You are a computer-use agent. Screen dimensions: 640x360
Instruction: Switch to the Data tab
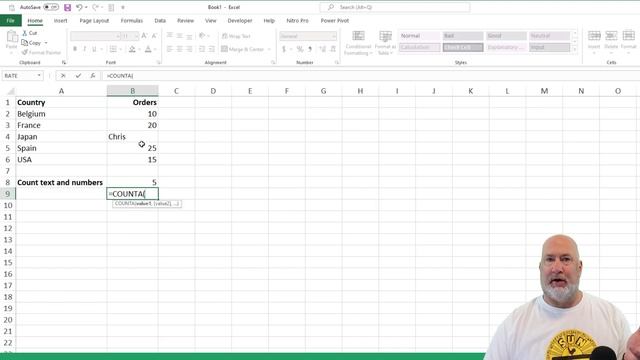tap(160, 20)
